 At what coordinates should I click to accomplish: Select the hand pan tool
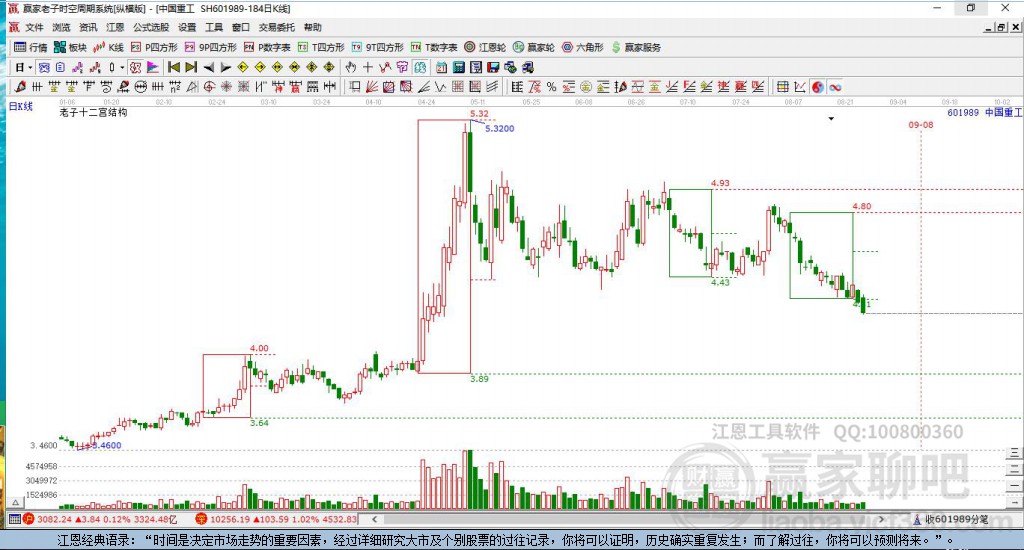351,67
